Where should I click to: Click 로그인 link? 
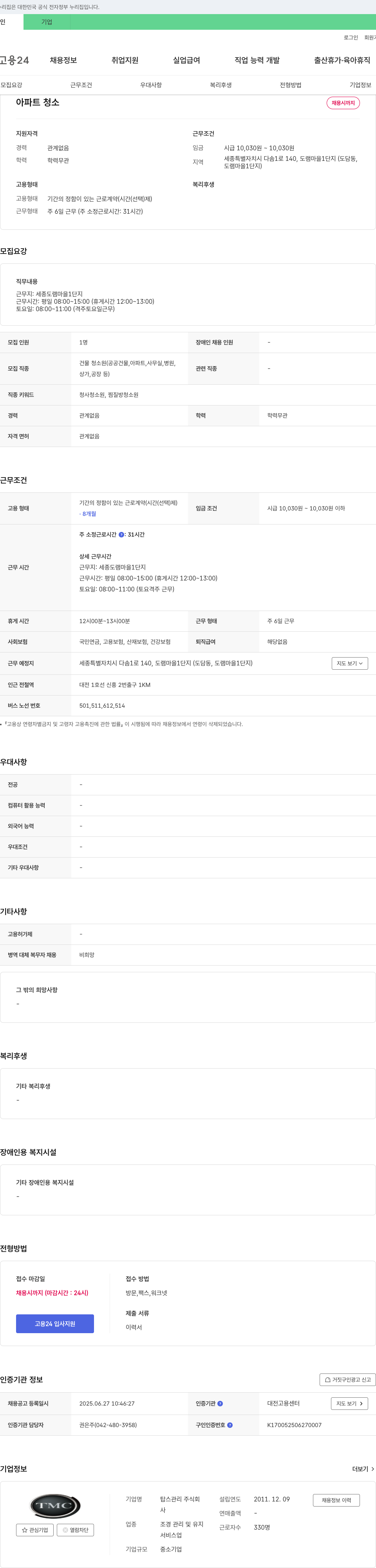tap(351, 38)
